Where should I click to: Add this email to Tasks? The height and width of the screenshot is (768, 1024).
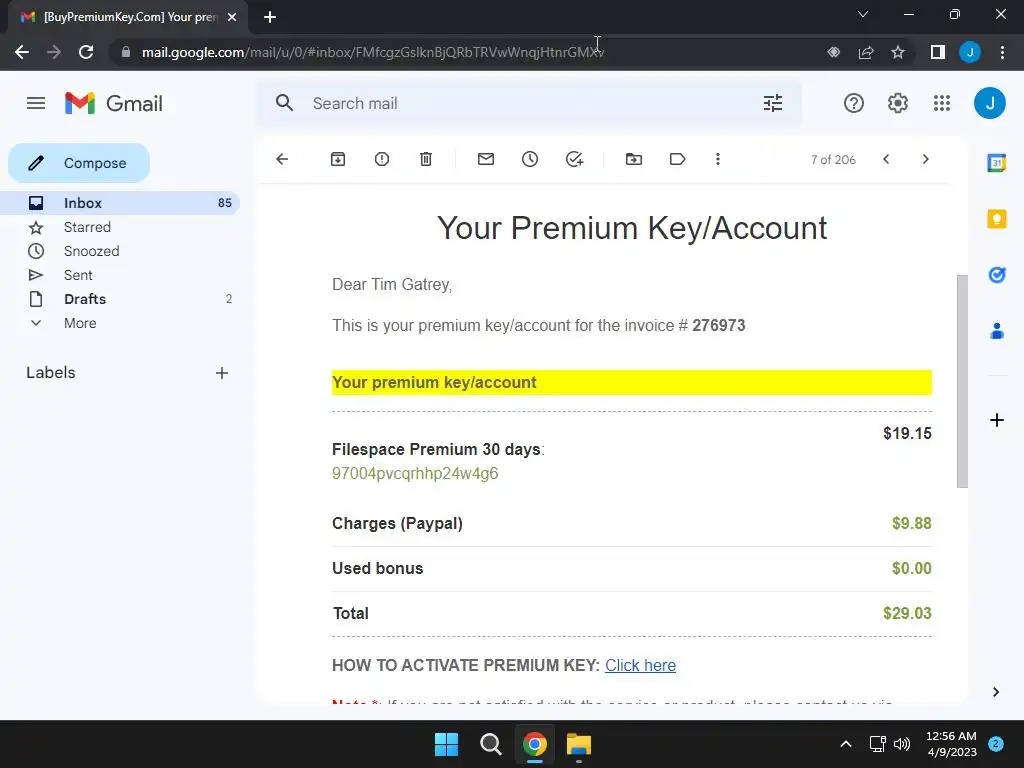point(574,159)
